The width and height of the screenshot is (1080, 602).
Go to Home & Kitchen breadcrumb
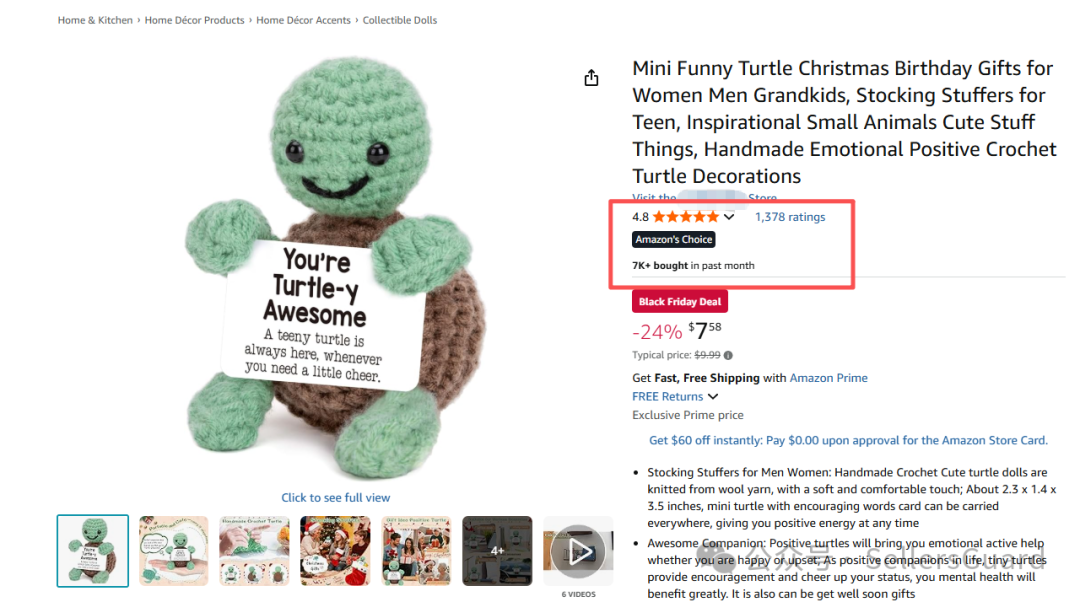(95, 20)
